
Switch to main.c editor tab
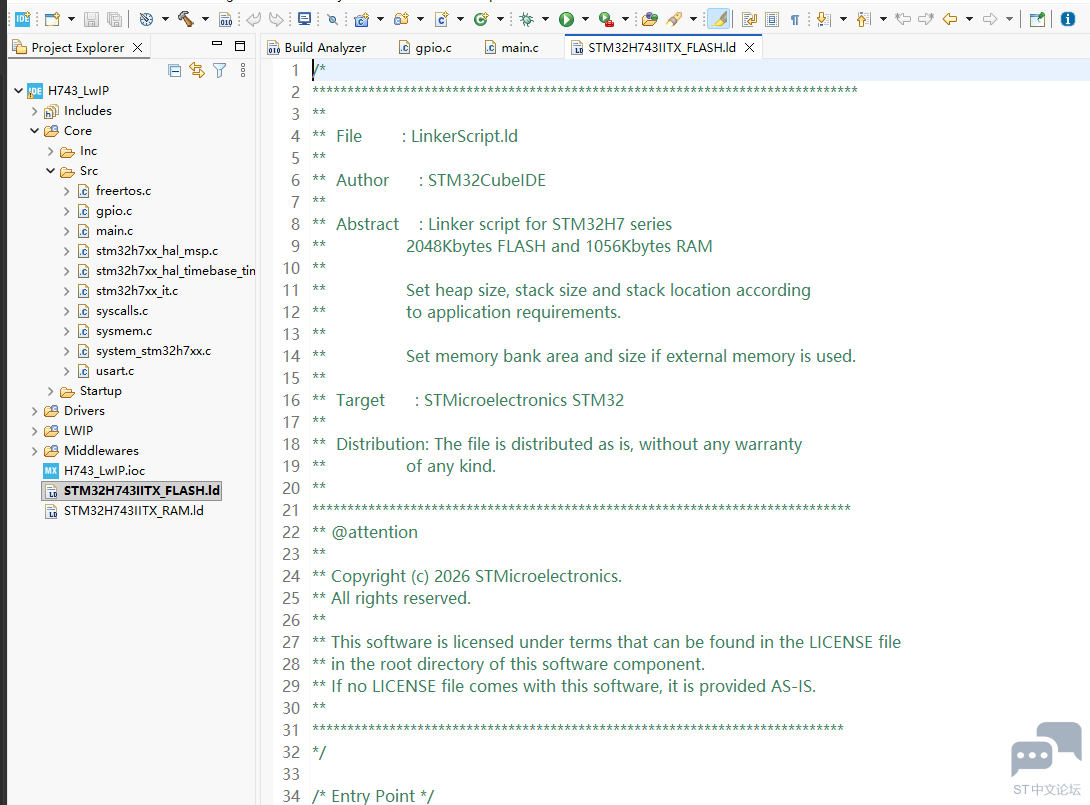[511, 47]
